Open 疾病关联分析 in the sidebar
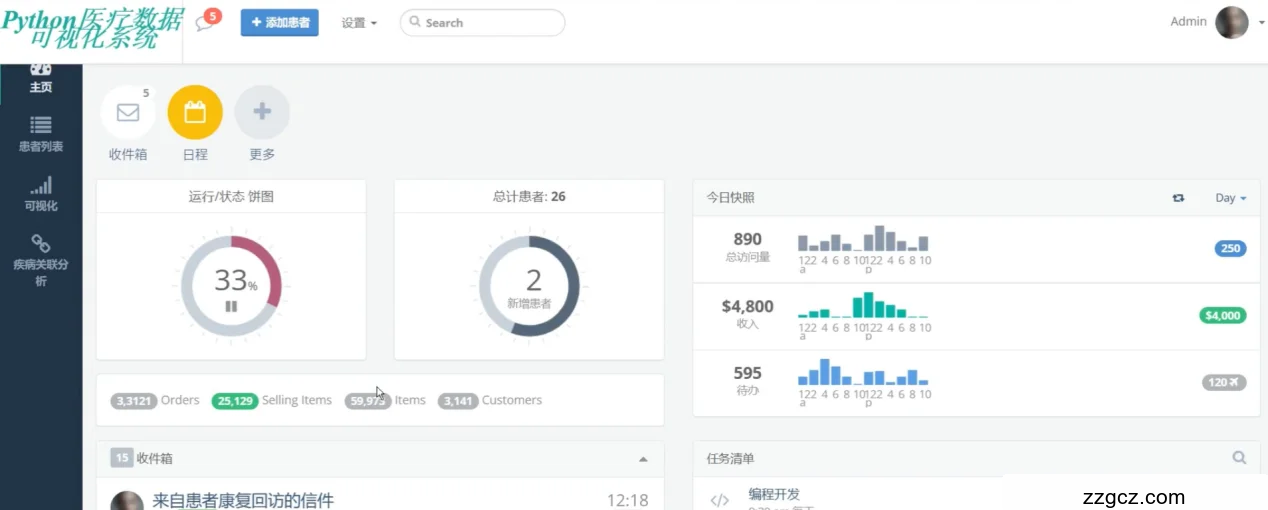The height and width of the screenshot is (510, 1268). point(41,258)
